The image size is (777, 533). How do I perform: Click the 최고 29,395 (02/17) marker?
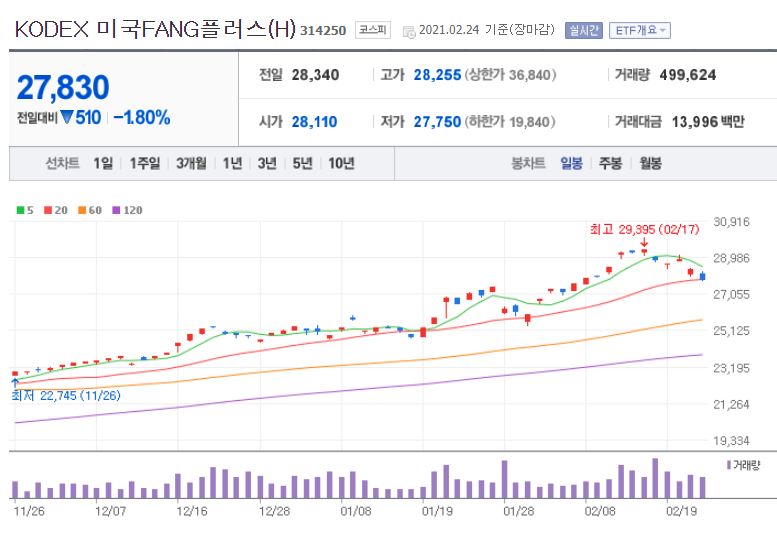coord(645,229)
